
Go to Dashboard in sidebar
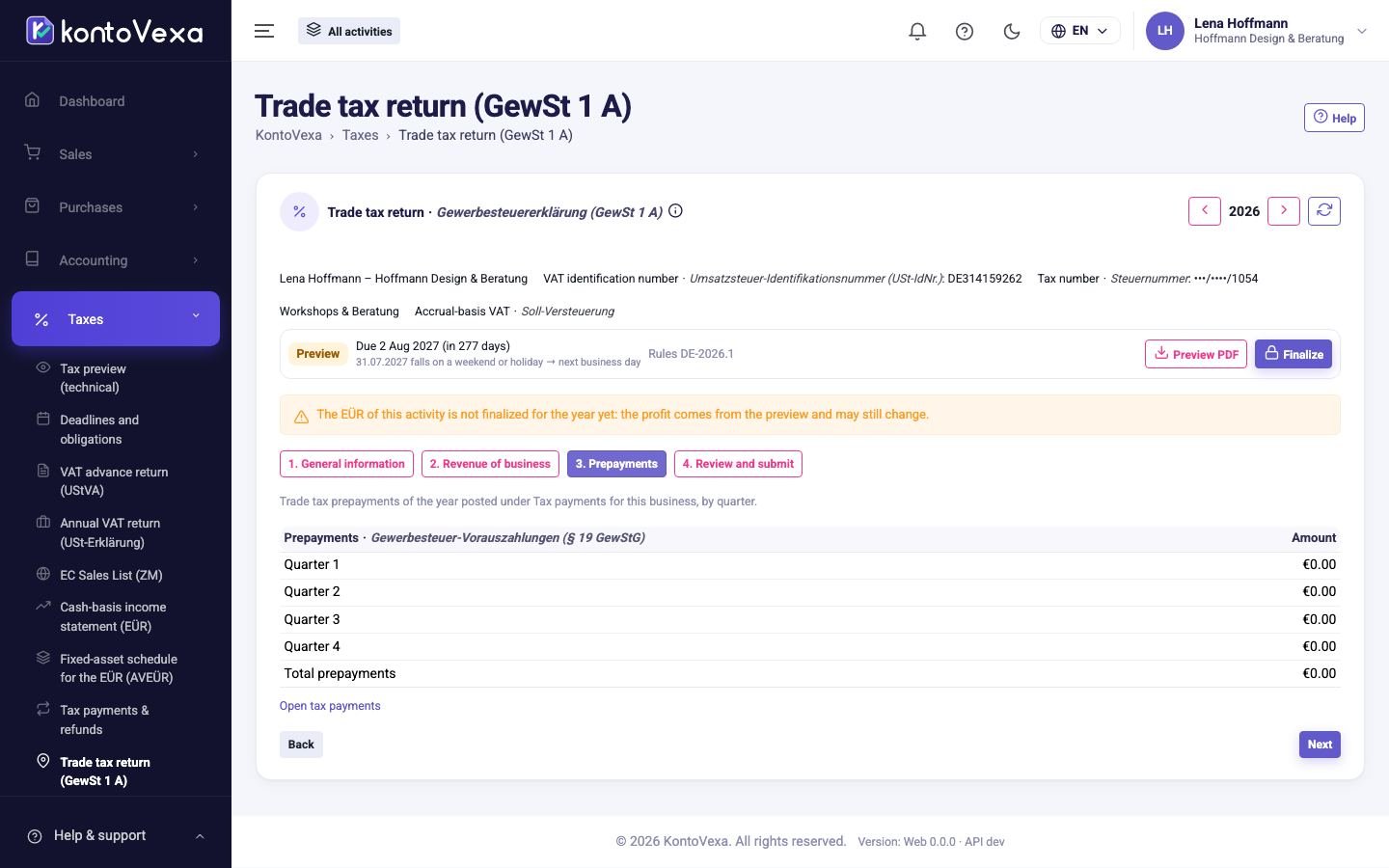116,101
